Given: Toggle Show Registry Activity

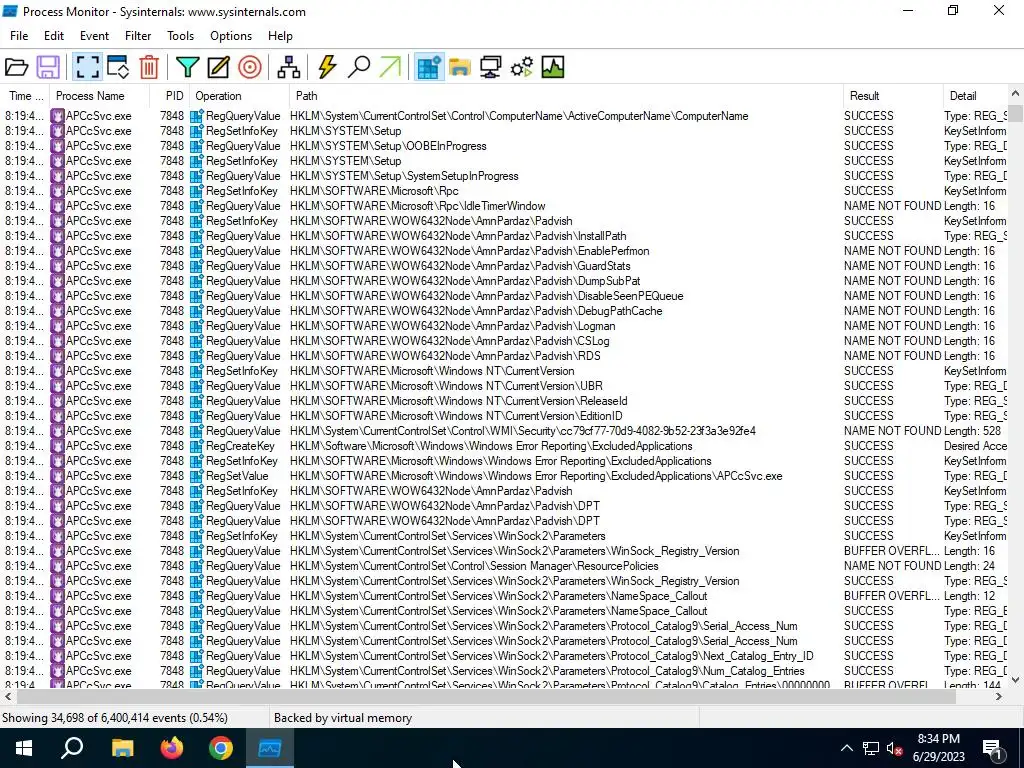Looking at the screenshot, I should pos(429,67).
